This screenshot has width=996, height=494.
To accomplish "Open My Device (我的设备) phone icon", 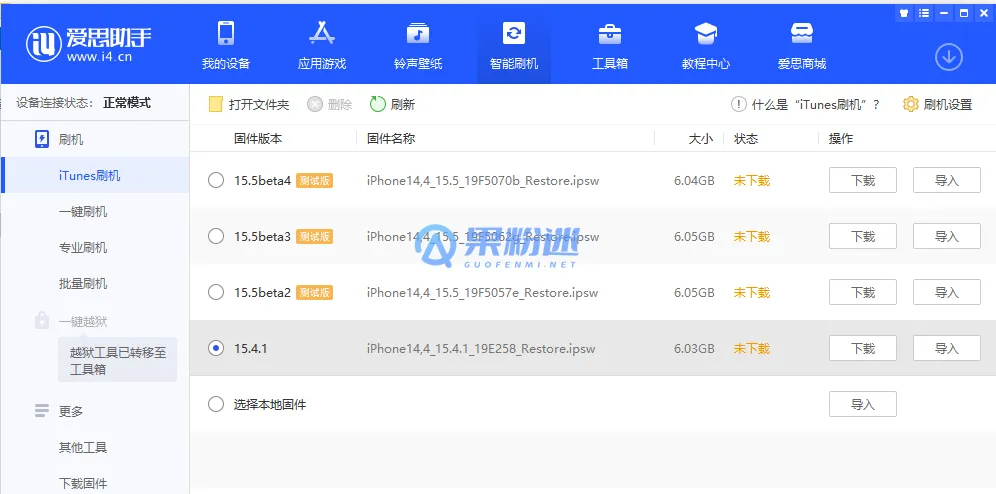I will [x=226, y=33].
